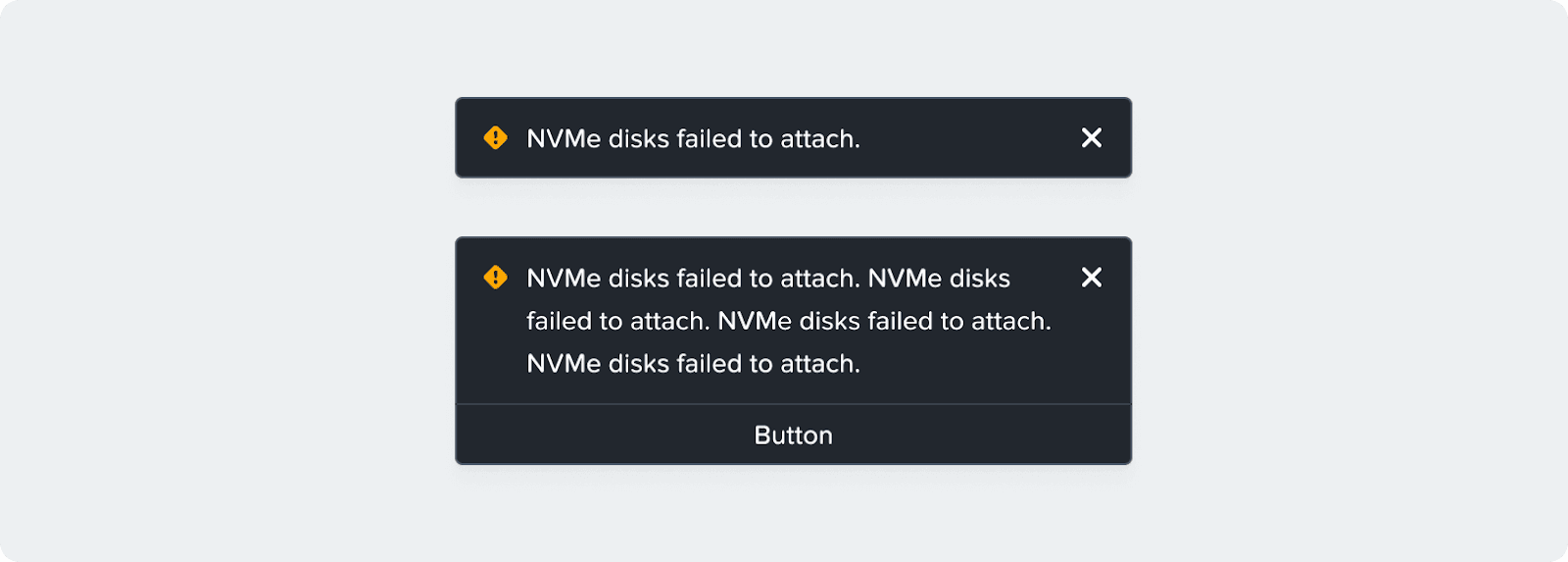This screenshot has height=562, width=1568.
Task: Click the light gray background between the two toasts
Action: (x=793, y=207)
